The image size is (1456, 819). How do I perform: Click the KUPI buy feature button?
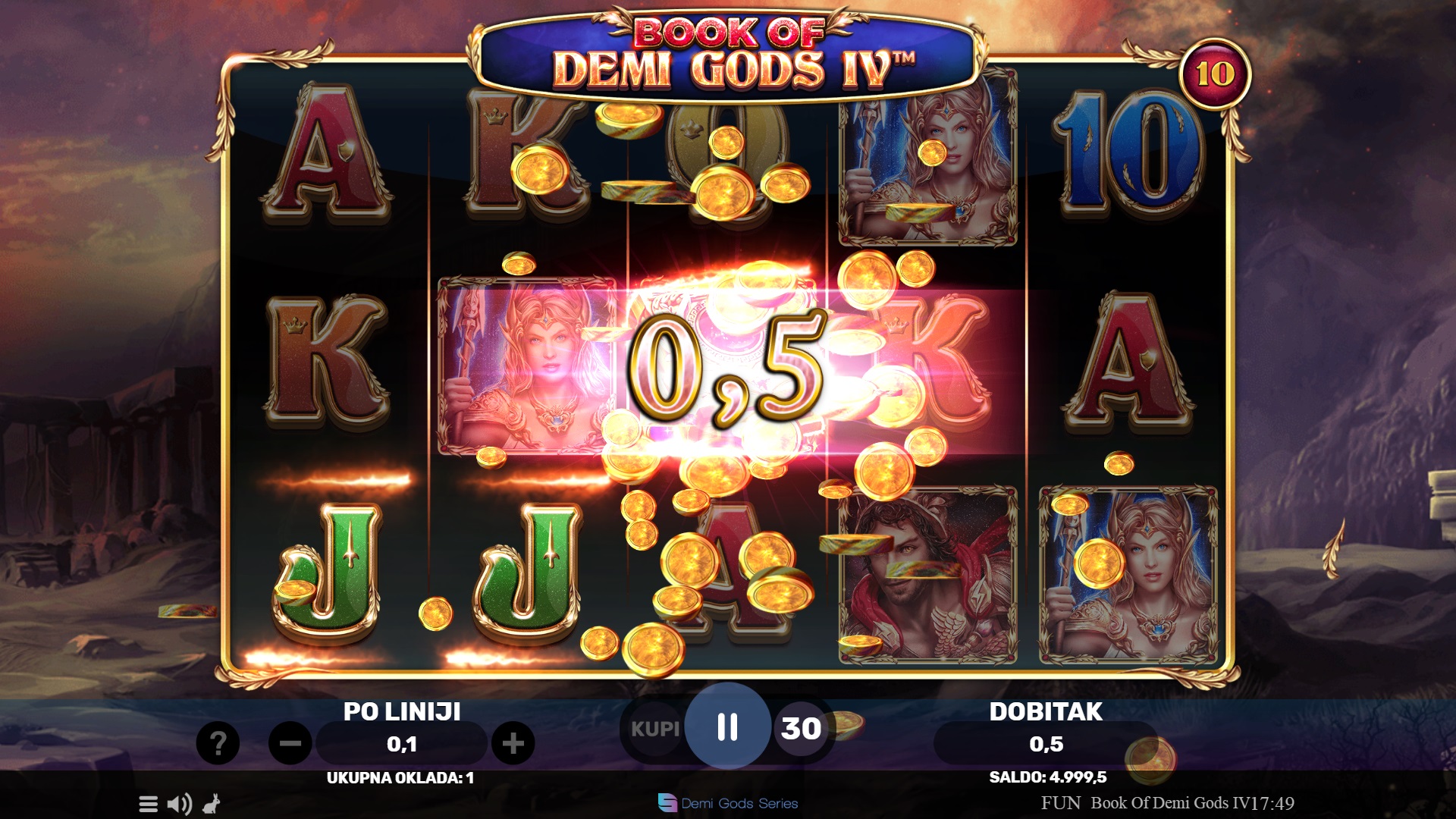coord(655,729)
